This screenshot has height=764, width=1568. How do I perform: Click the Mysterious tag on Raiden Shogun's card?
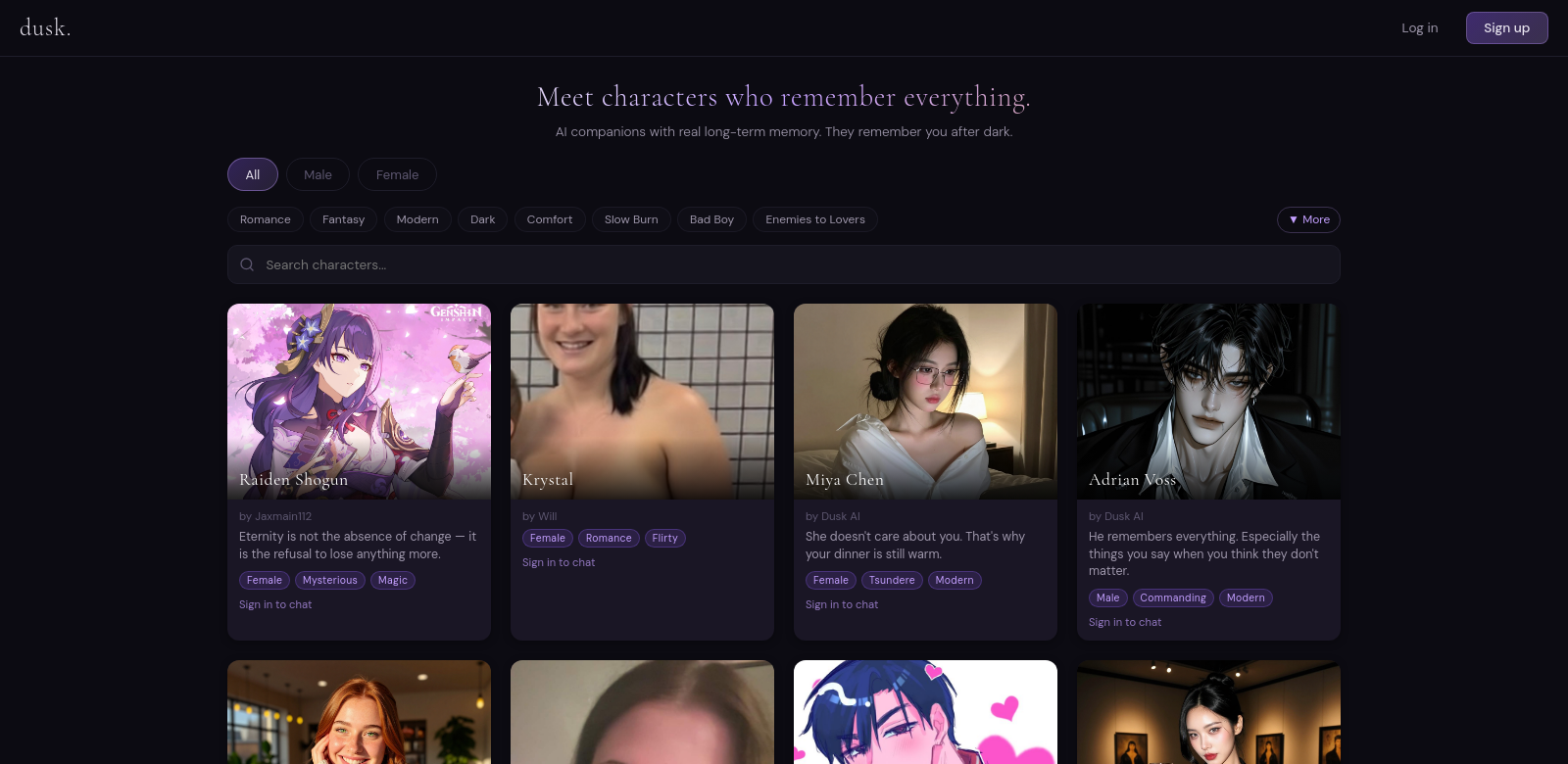tap(330, 580)
